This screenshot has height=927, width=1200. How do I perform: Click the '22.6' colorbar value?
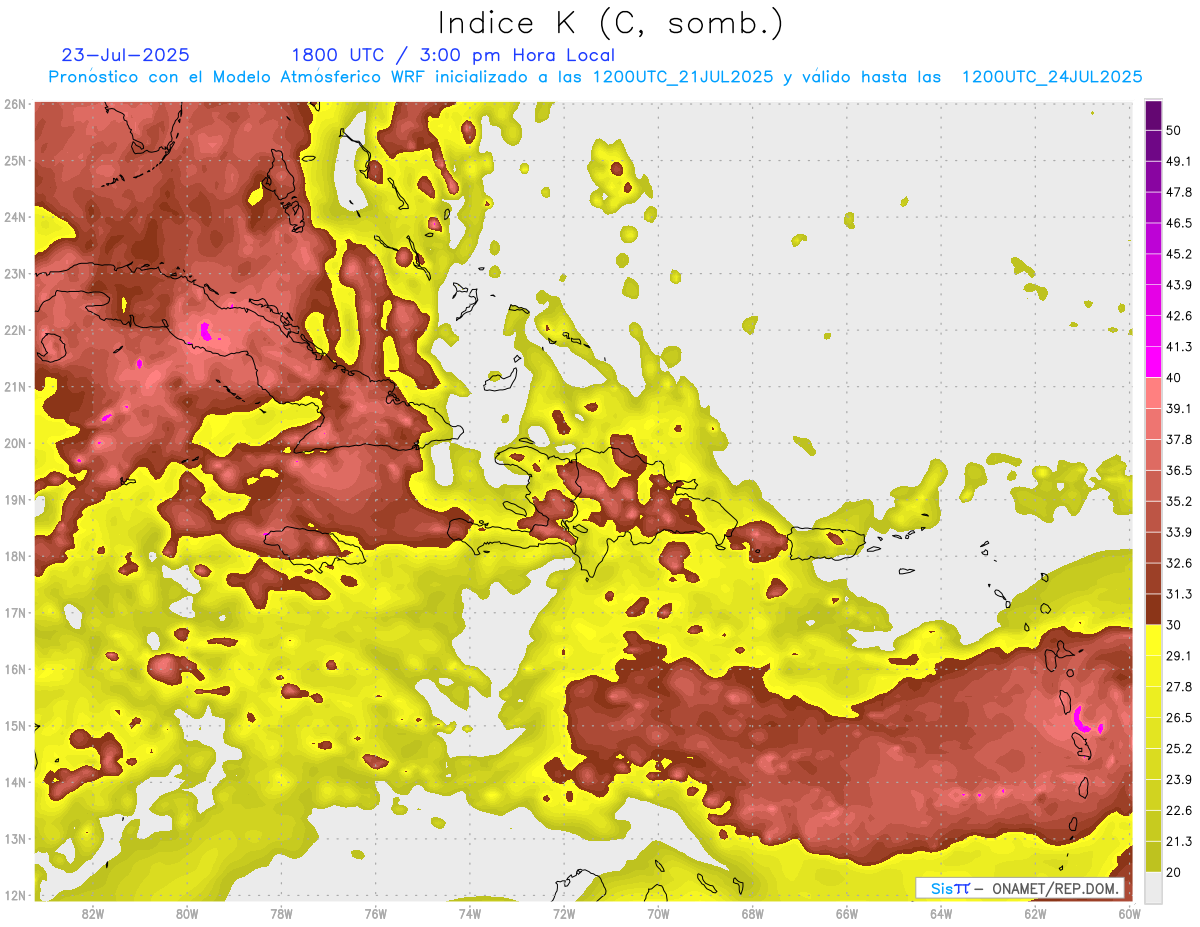(x=1180, y=810)
